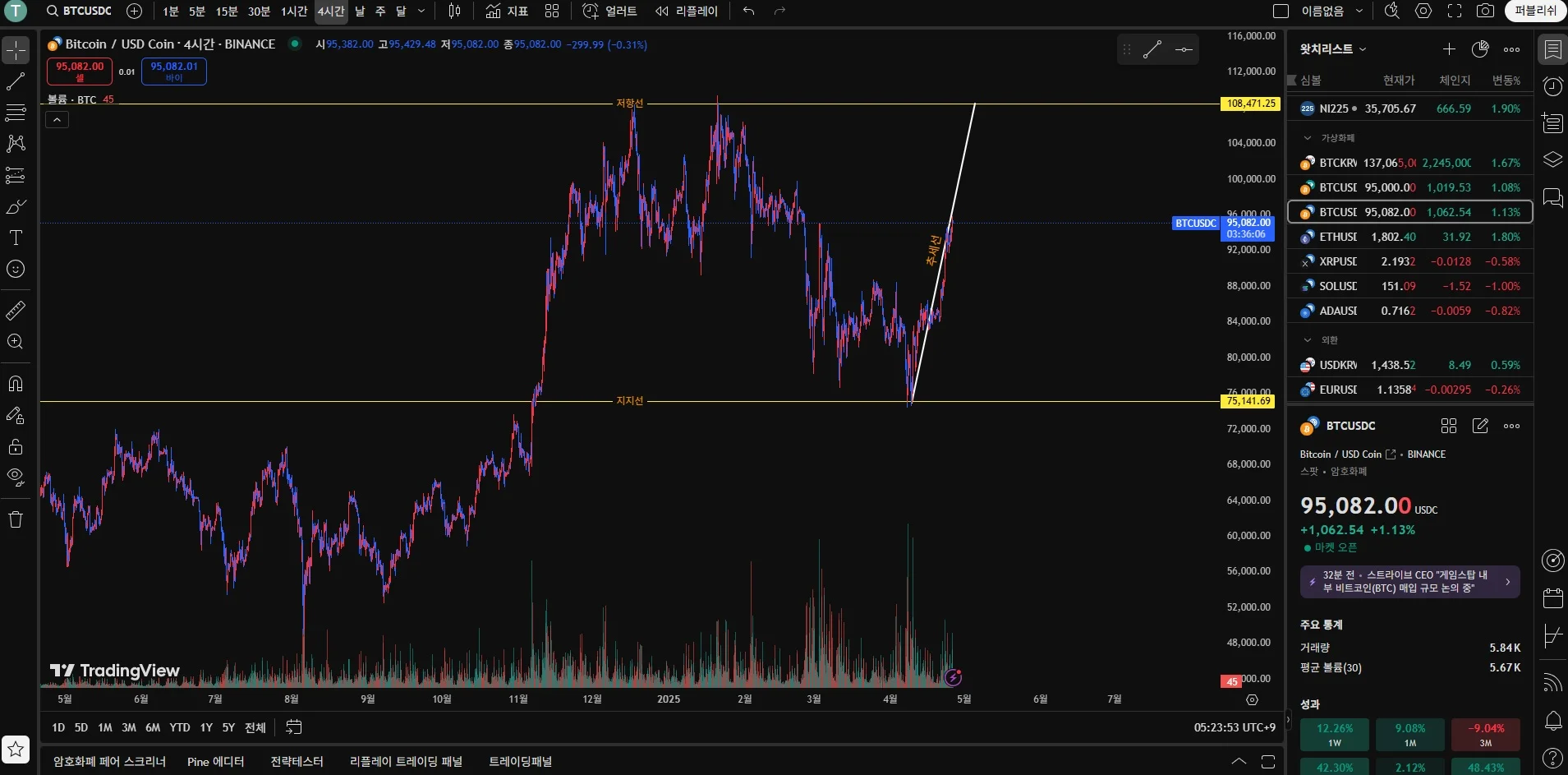This screenshot has width=1568, height=775.
Task: Collapse the 가상화폐 watchlist section
Action: (1308, 138)
